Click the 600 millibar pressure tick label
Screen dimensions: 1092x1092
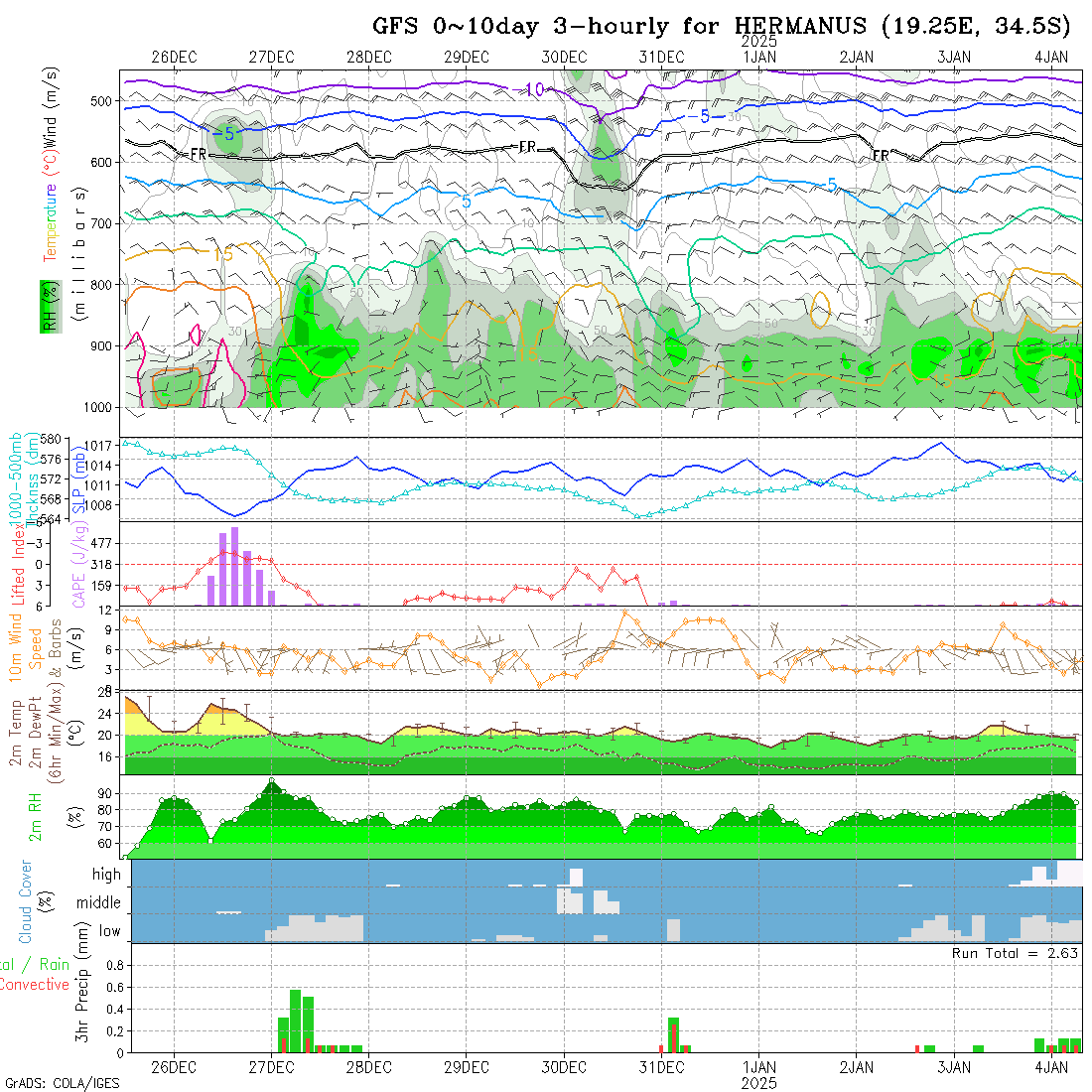click(x=101, y=162)
